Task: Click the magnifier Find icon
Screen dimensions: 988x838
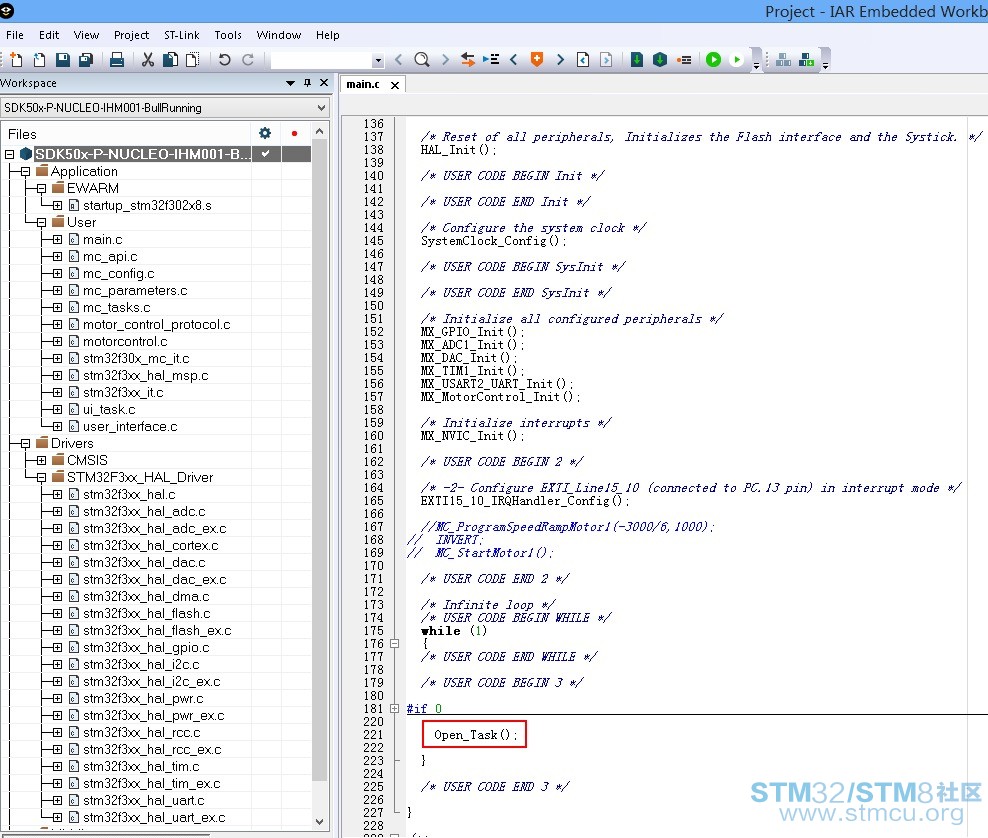Action: pyautogui.click(x=422, y=60)
